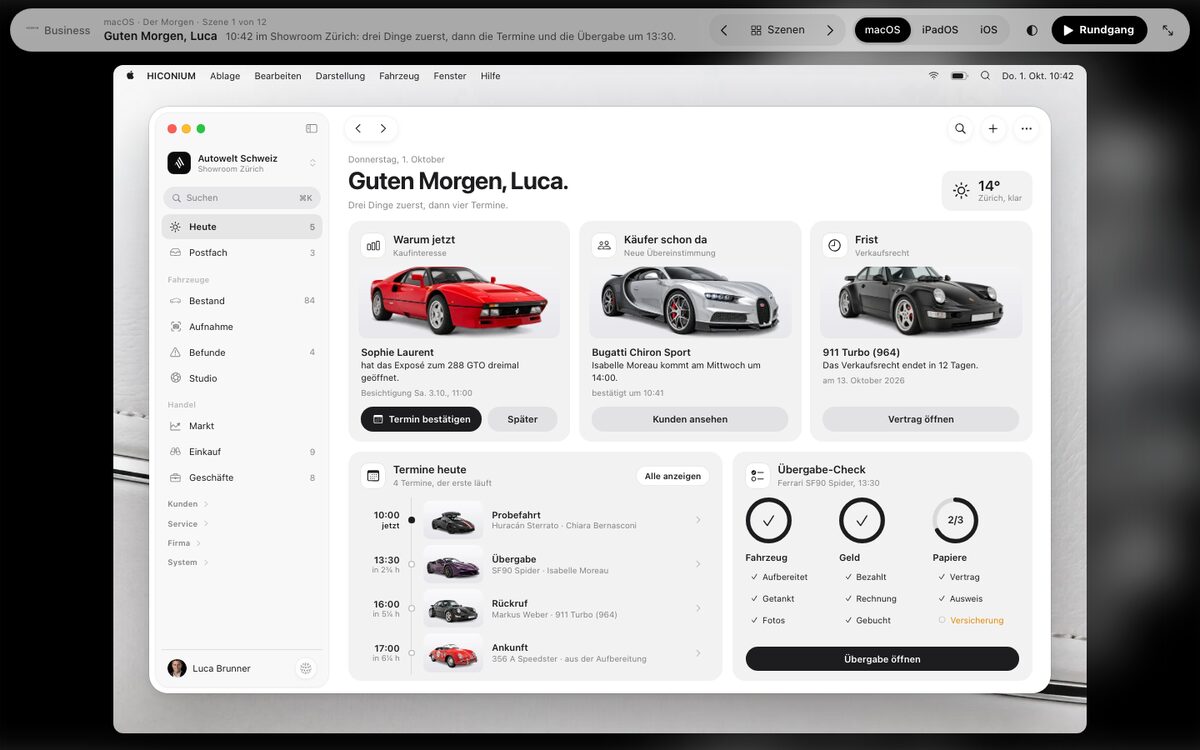Click the Termine heute calendar icon
The width and height of the screenshot is (1200, 750).
(373, 476)
